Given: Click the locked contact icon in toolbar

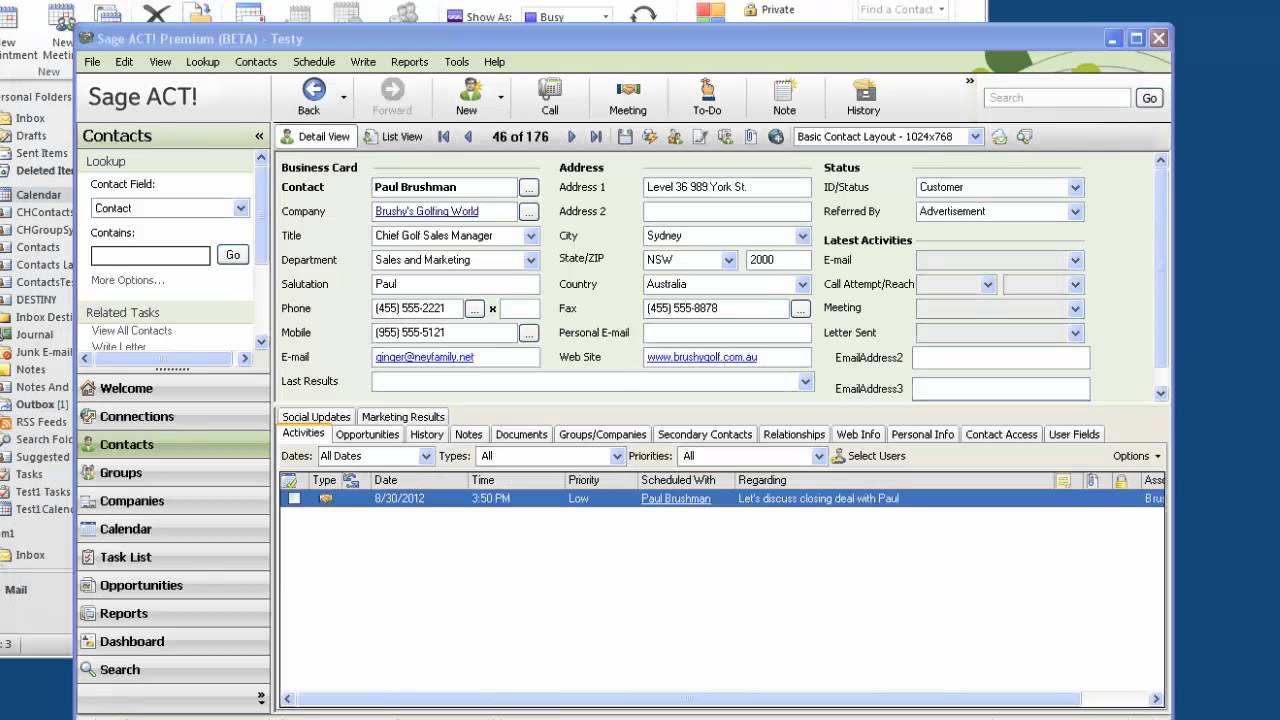Looking at the screenshot, I should (675, 137).
